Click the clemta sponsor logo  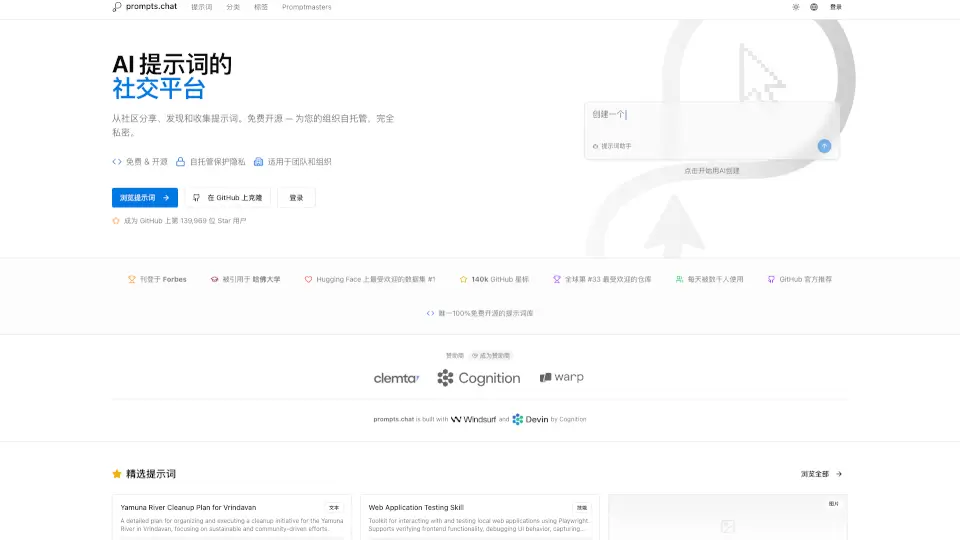tap(396, 378)
